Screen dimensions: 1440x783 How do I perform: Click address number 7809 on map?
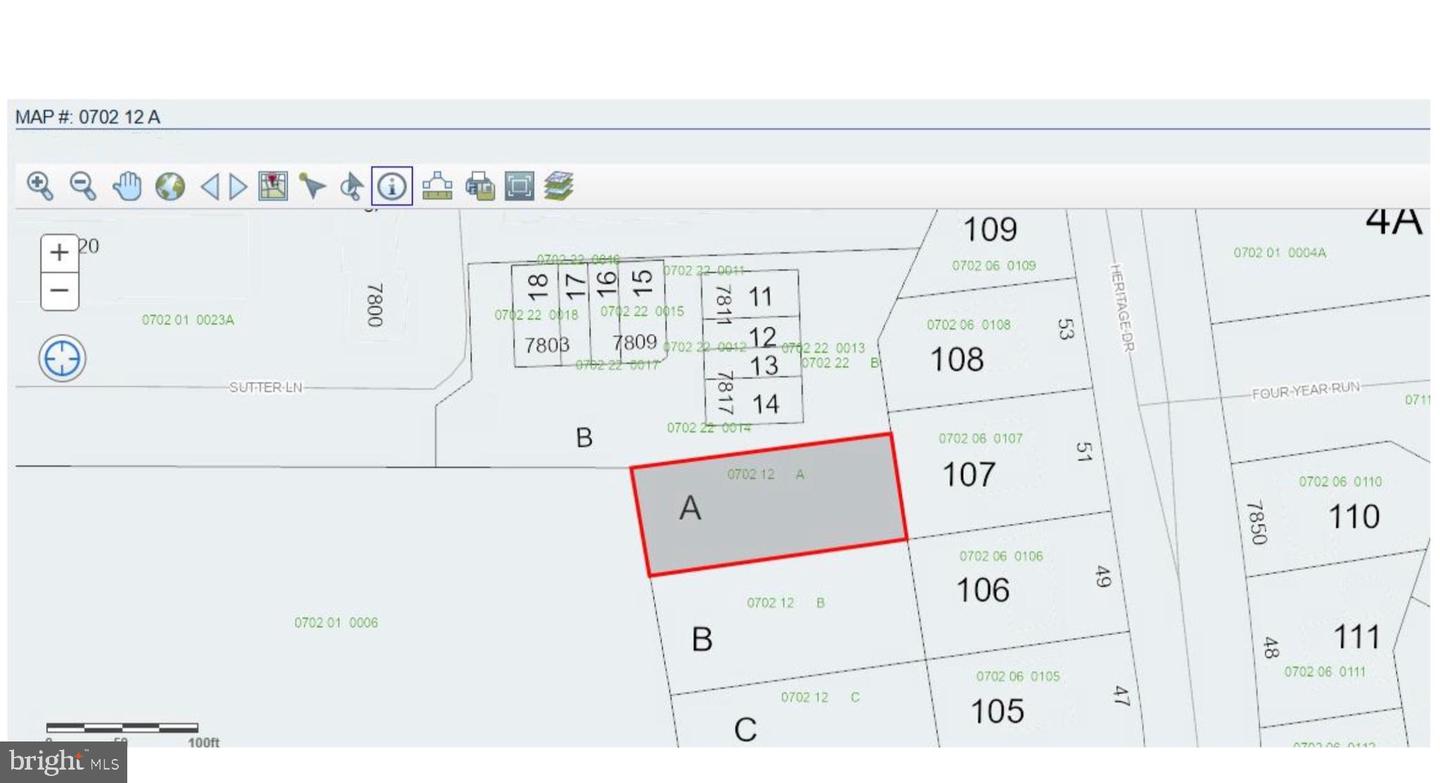[x=635, y=343]
